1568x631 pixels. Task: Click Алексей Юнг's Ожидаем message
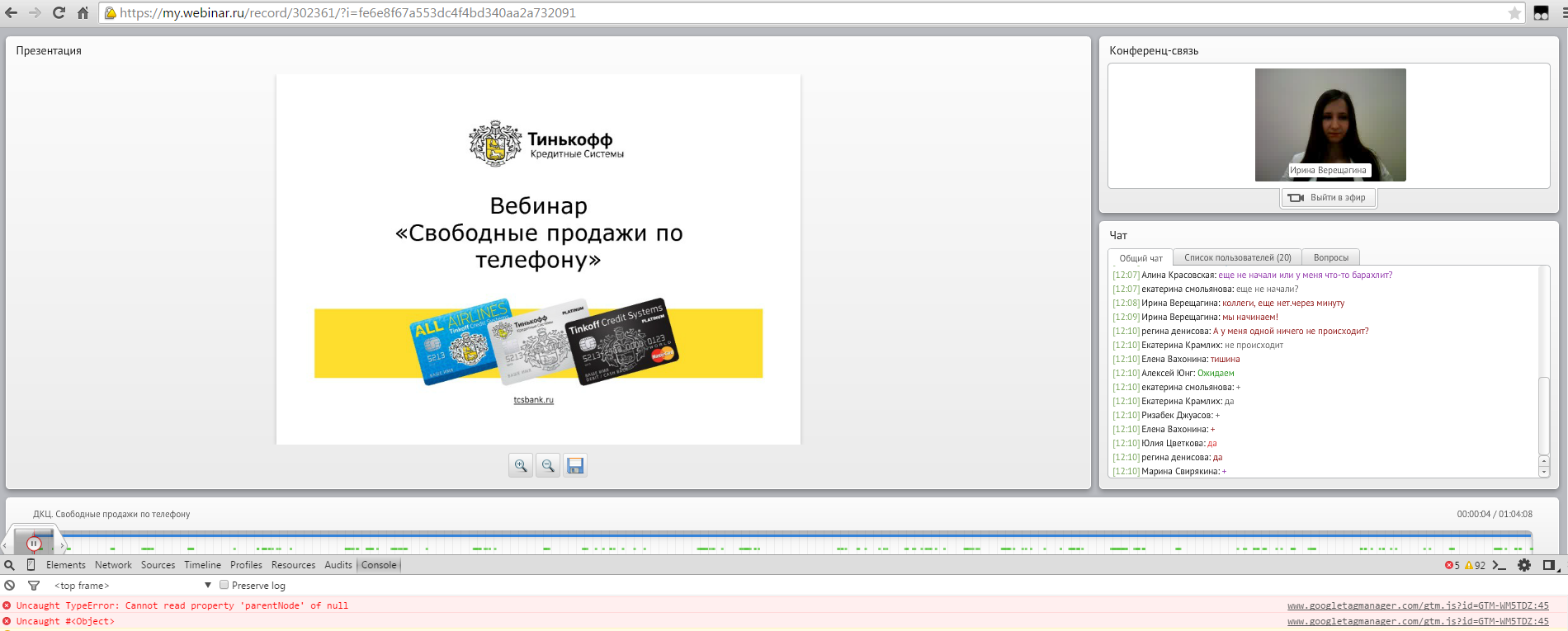[1173, 374]
